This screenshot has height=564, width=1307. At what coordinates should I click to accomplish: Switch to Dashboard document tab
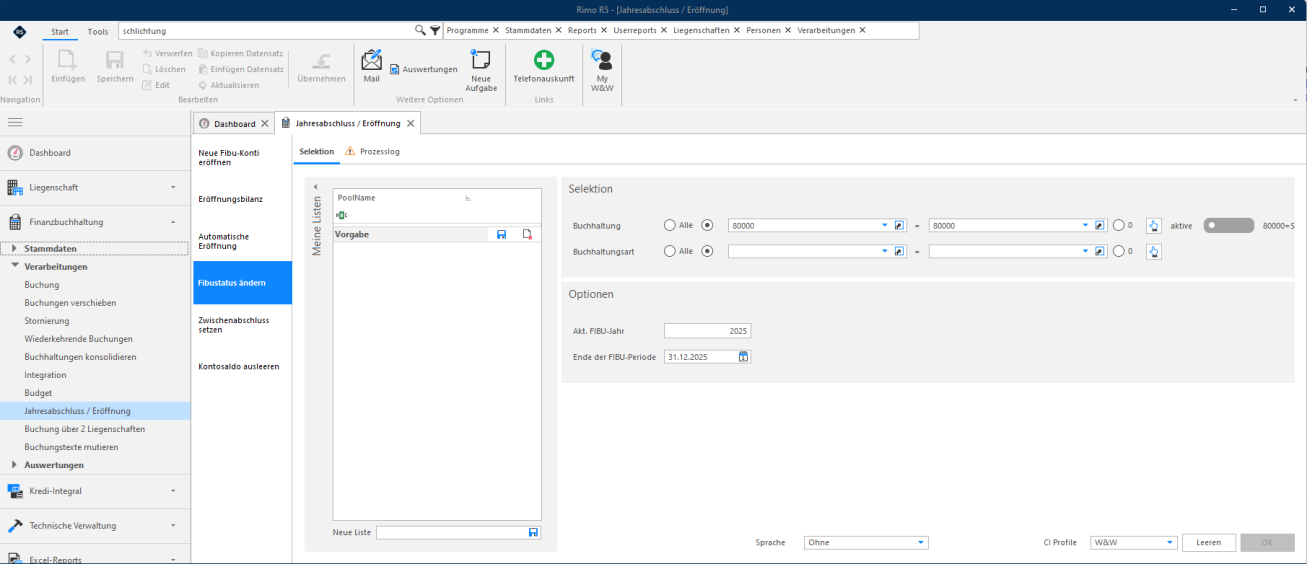click(x=234, y=124)
